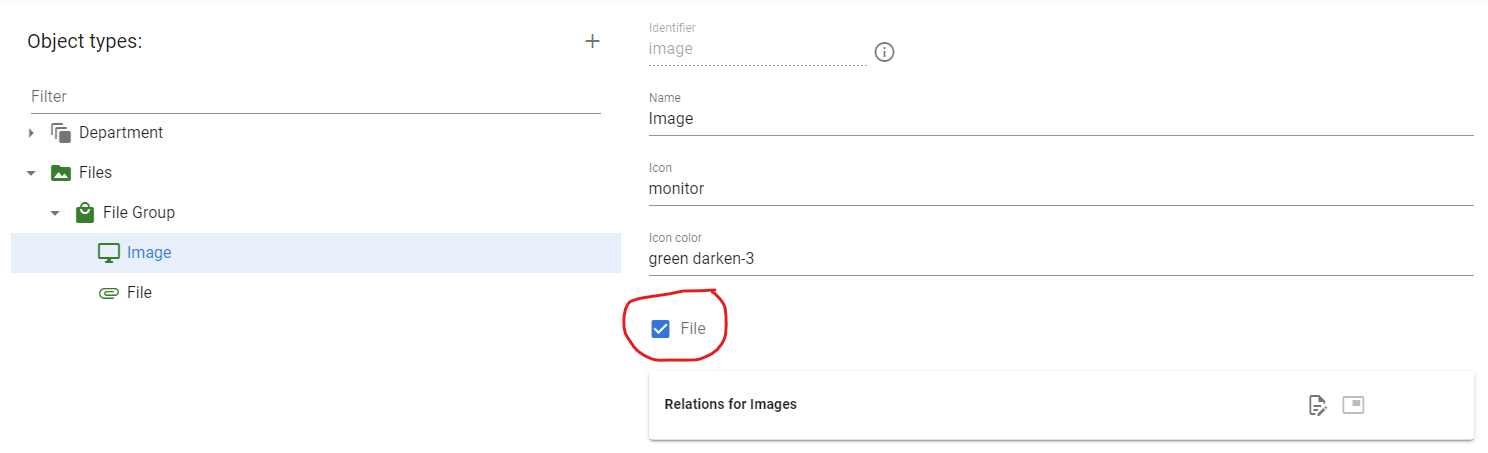
Task: Click the Filter input field
Action: pyautogui.click(x=316, y=97)
